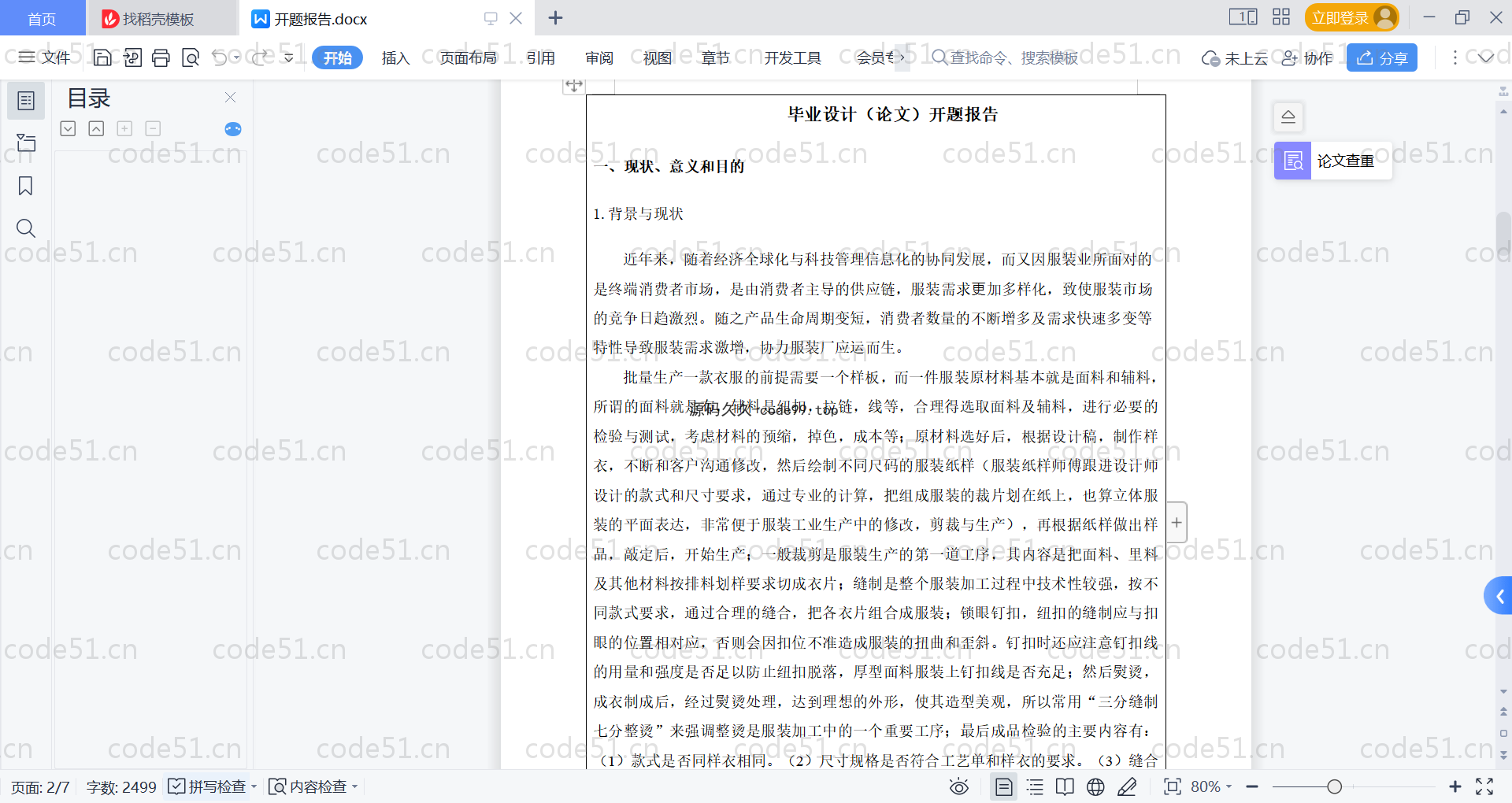
Task: Click the Undo arrow icon
Action: [x=220, y=57]
